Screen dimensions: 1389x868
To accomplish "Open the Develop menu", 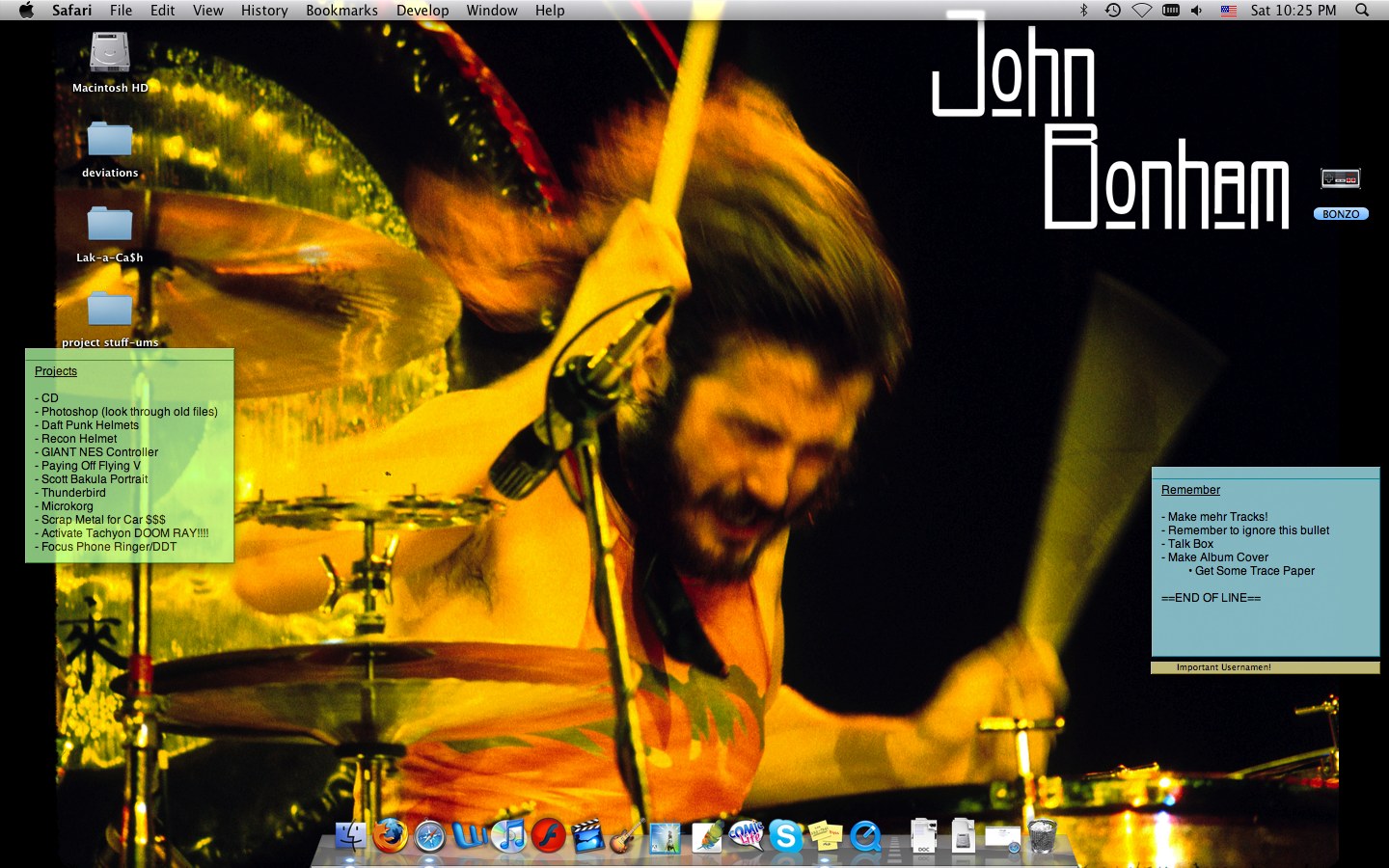I will 422,11.
